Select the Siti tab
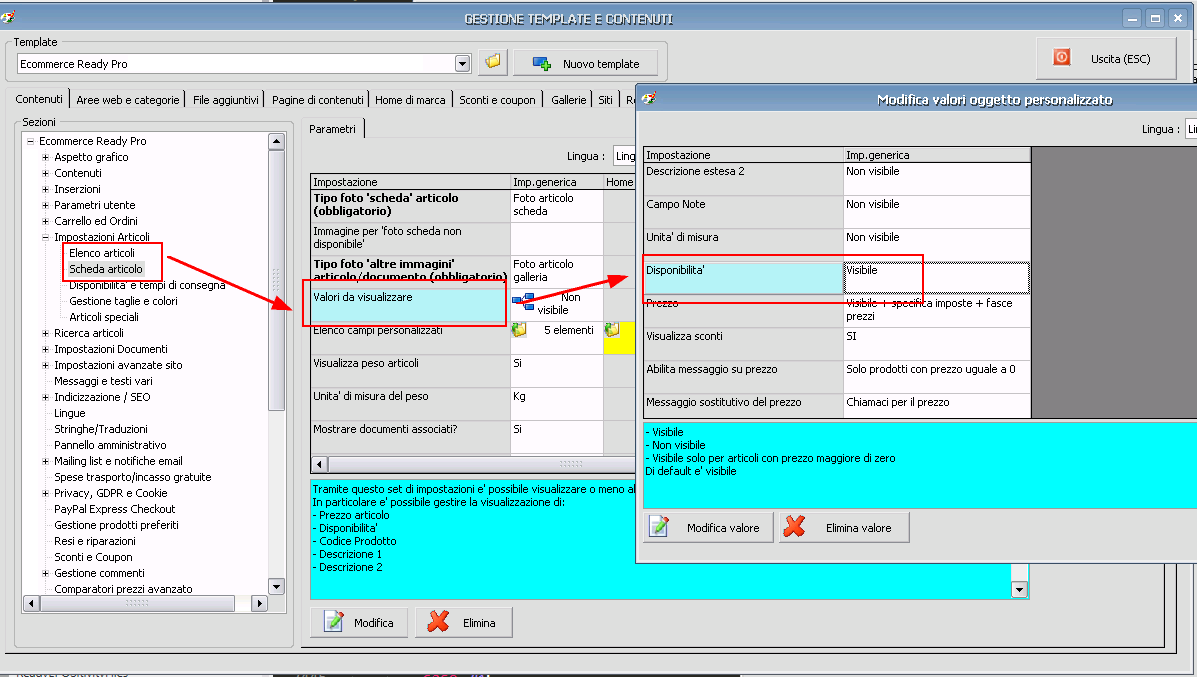 click(605, 100)
